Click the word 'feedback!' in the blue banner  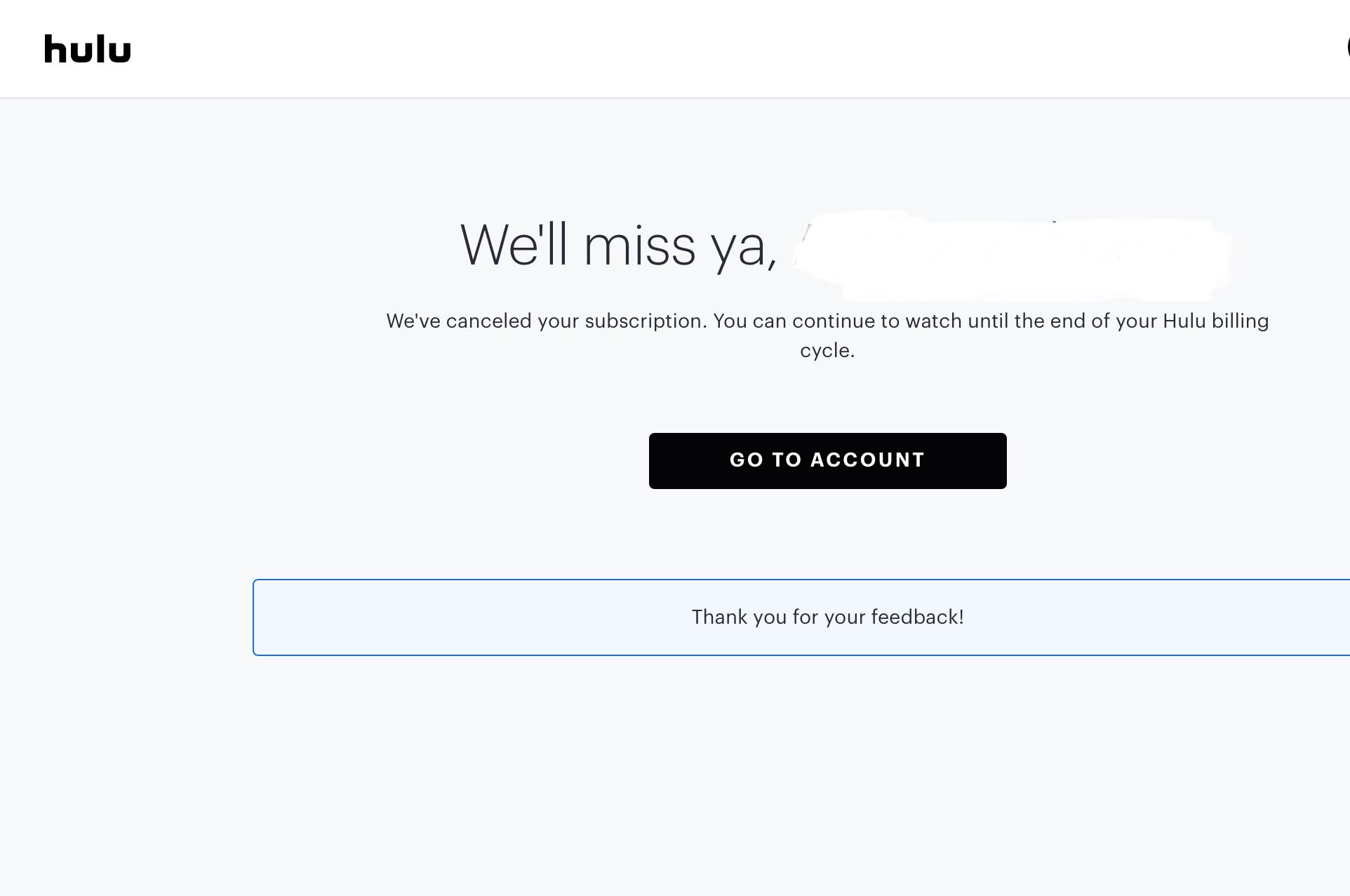click(x=917, y=617)
